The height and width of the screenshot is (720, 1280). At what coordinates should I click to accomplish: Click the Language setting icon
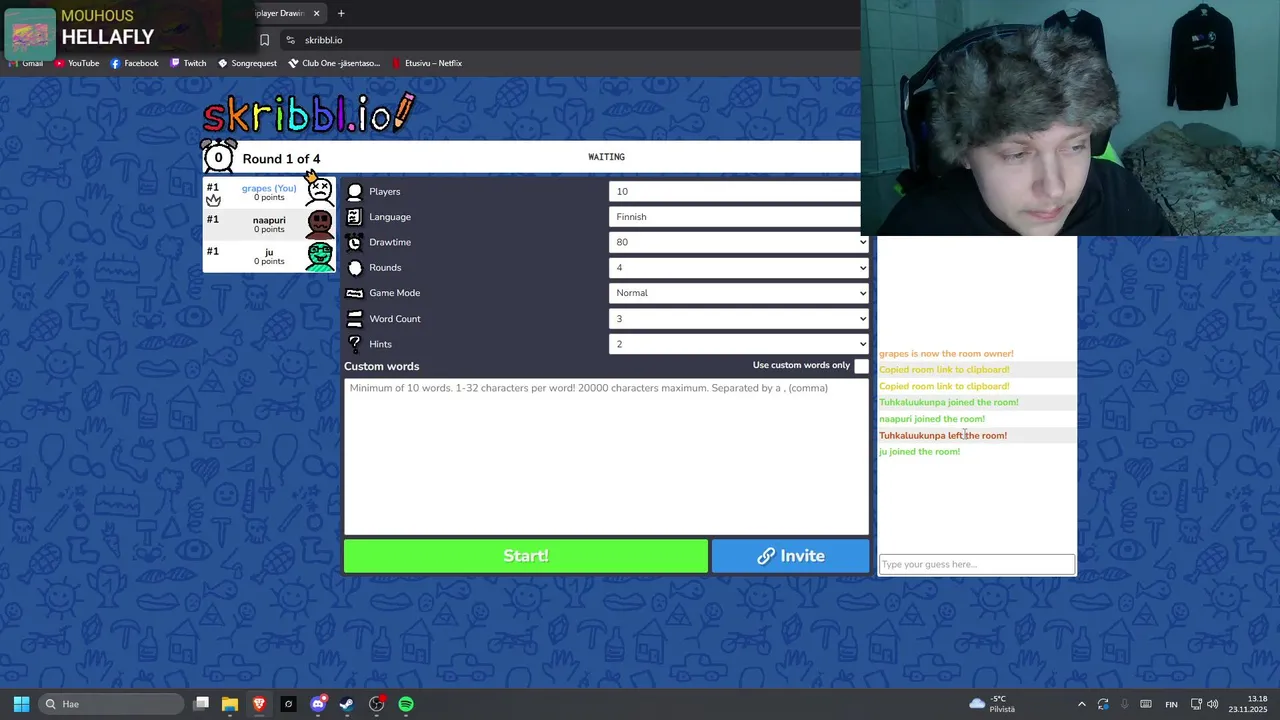[x=354, y=217]
